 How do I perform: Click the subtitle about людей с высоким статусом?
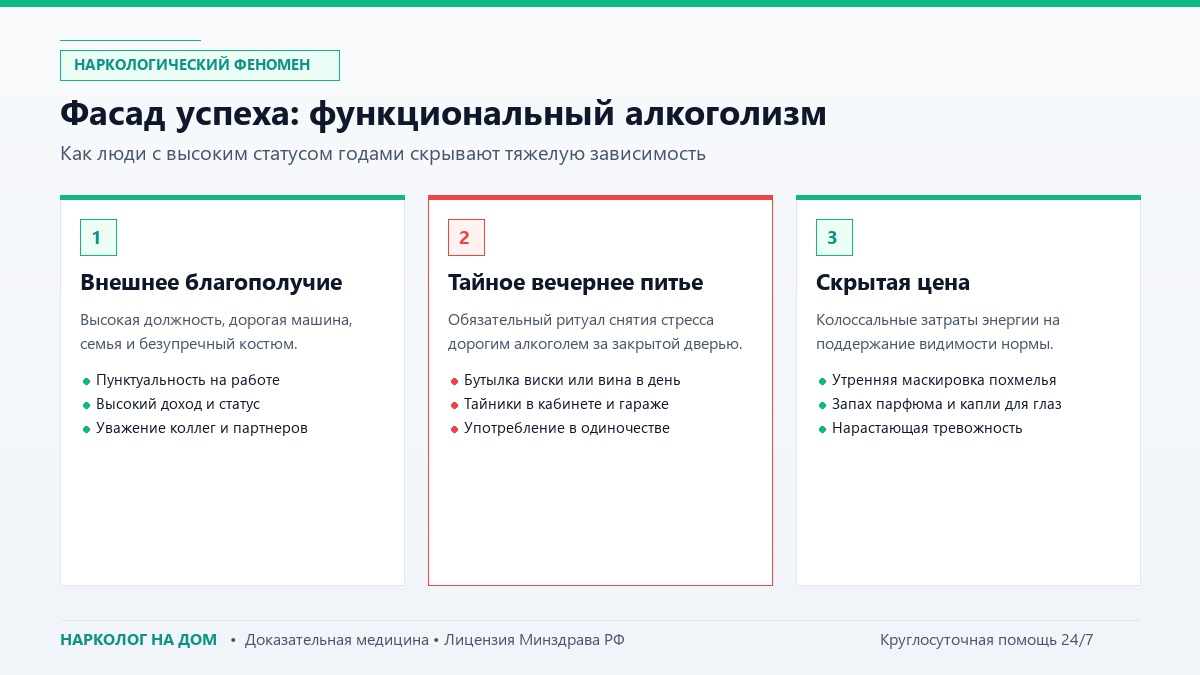(x=383, y=154)
